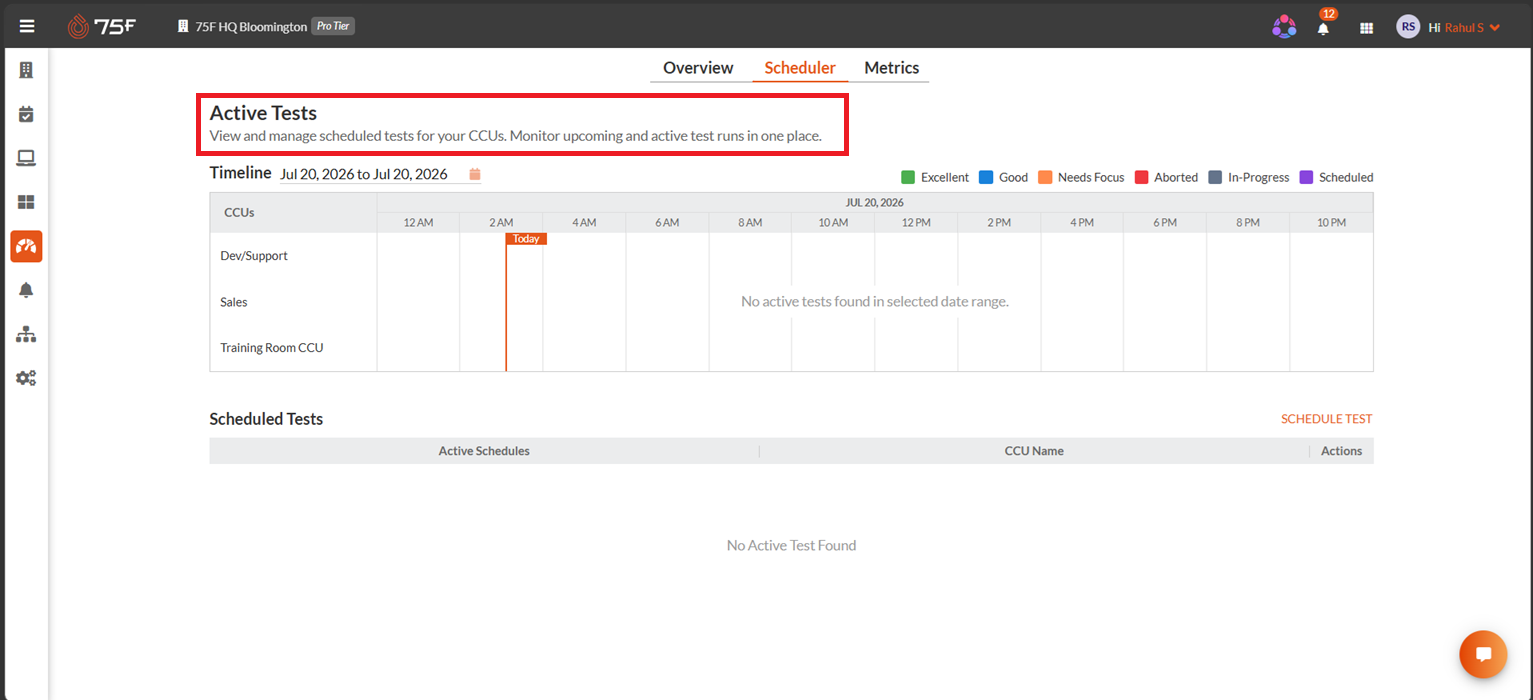Click the Active Schedules column header
This screenshot has width=1533, height=700.
pyautogui.click(x=484, y=451)
